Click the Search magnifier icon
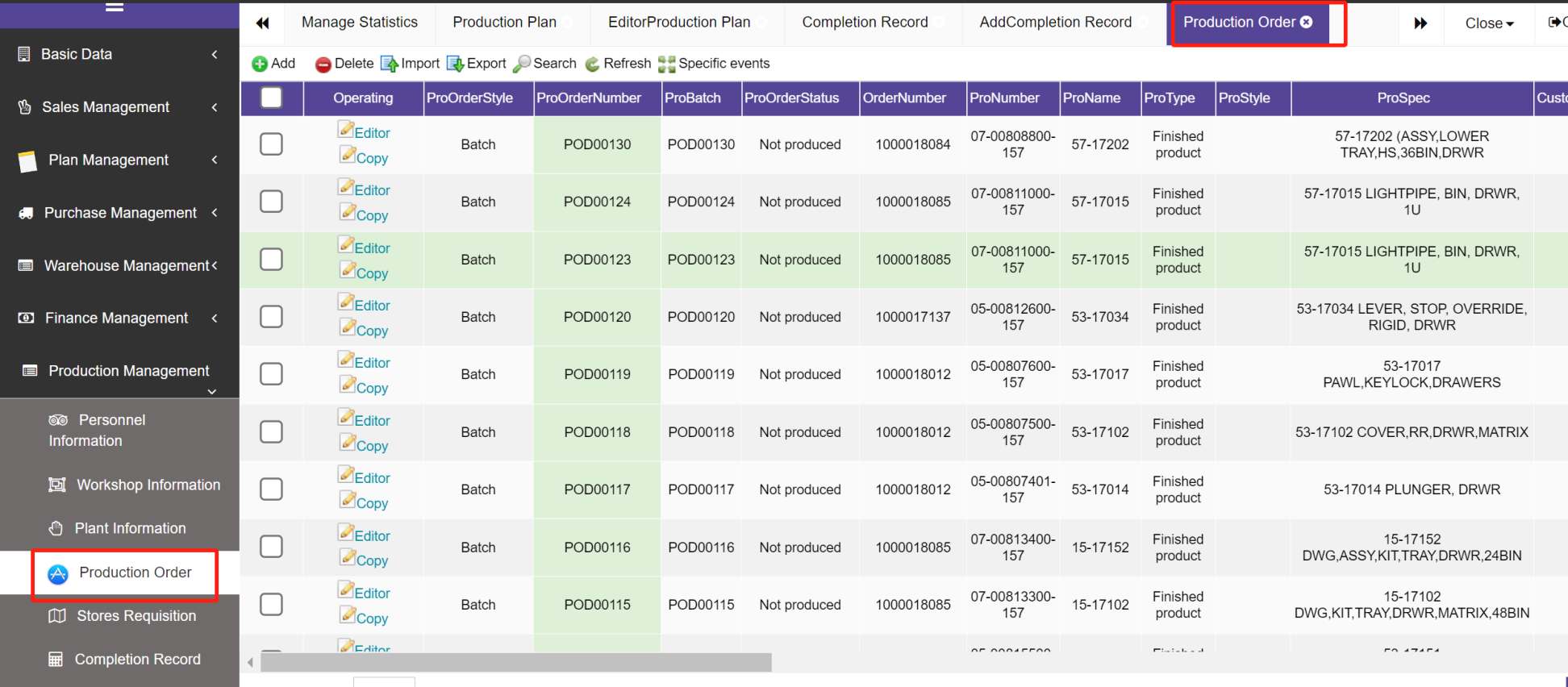 pyautogui.click(x=523, y=64)
